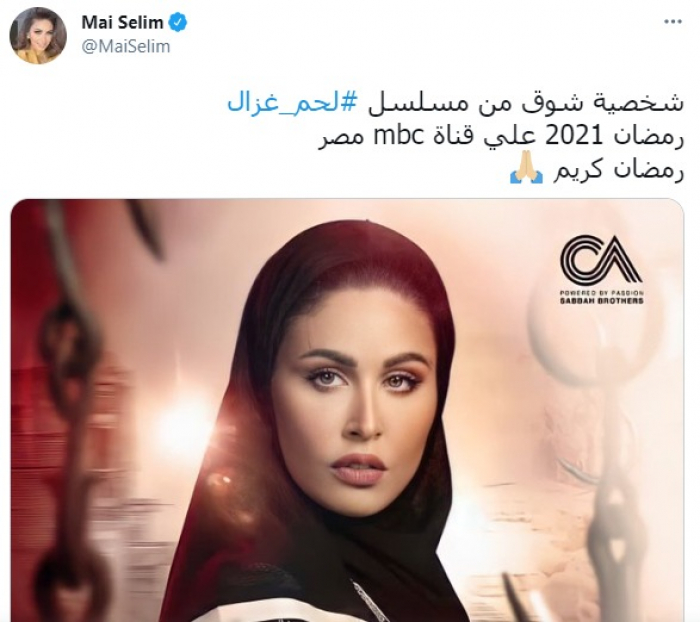Image resolution: width=700 pixels, height=622 pixels.
Task: Open the three-dot more options menu
Action: 673,22
